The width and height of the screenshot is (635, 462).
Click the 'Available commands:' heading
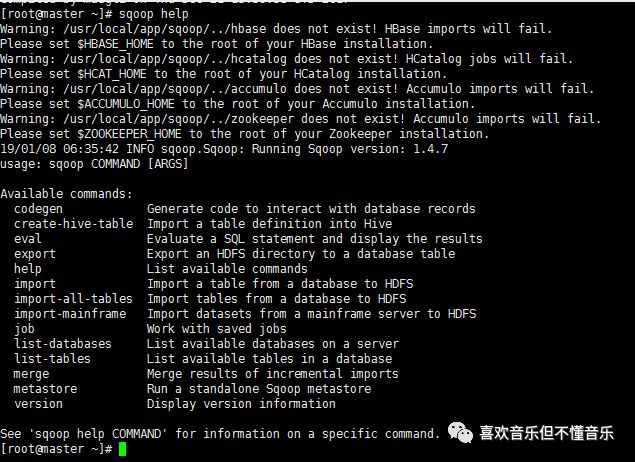(x=66, y=194)
